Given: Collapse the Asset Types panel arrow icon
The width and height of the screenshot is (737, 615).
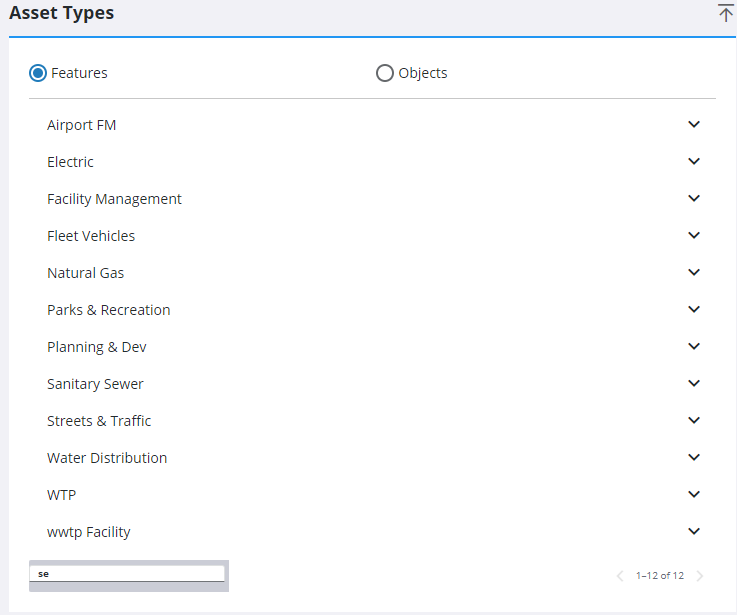Looking at the screenshot, I should tap(725, 13).
